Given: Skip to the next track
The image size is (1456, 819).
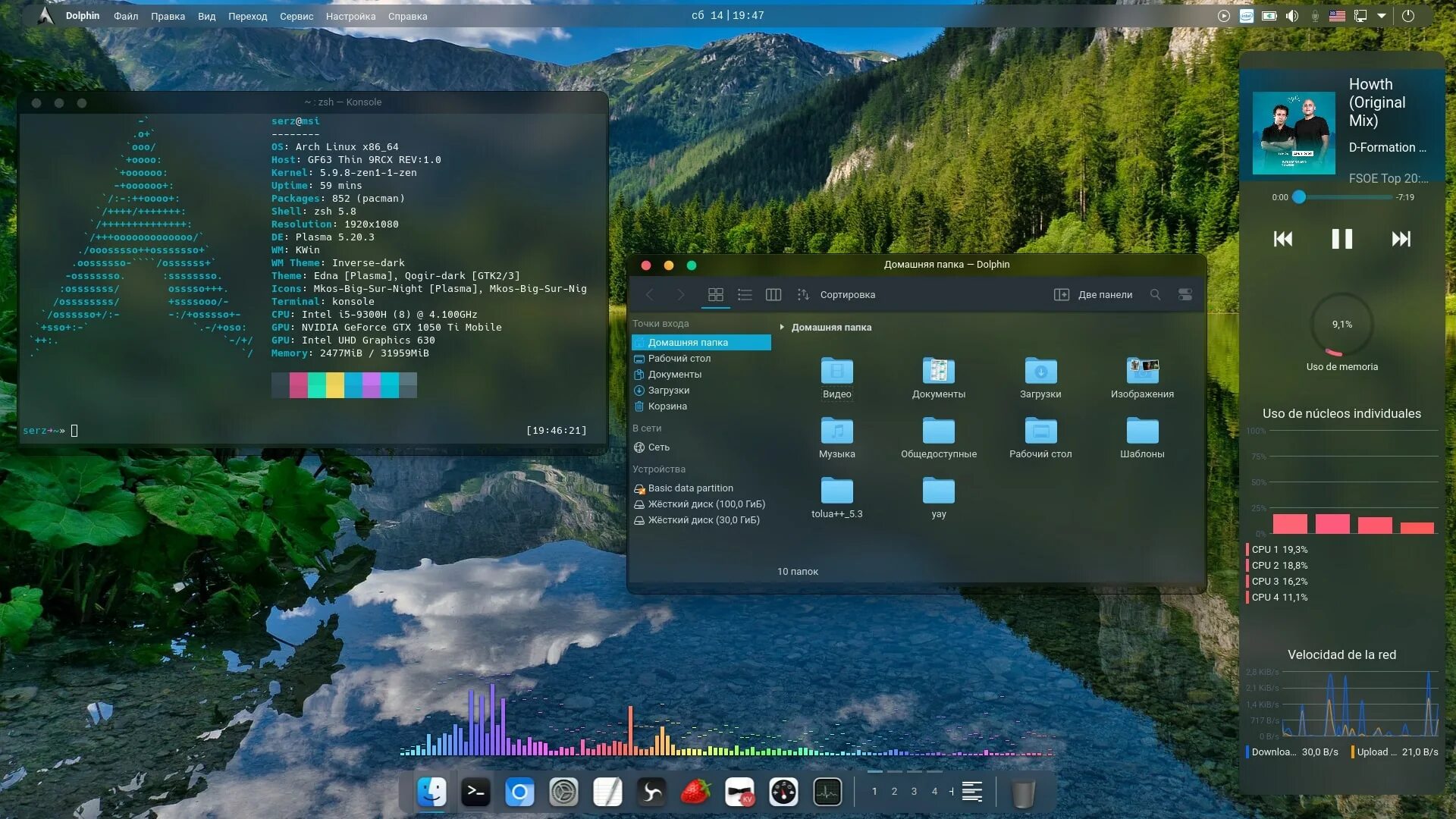Looking at the screenshot, I should point(1401,239).
